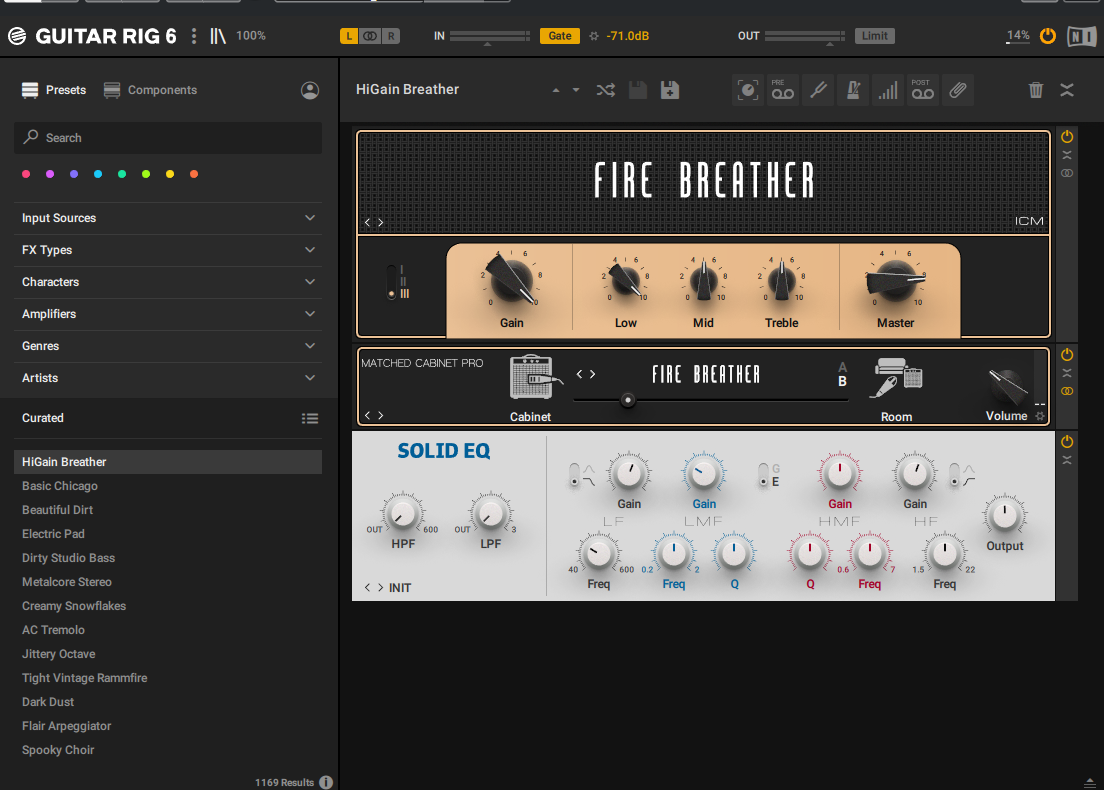The image size is (1104, 790).
Task: Expand the Artists filter
Action: pyautogui.click(x=168, y=378)
